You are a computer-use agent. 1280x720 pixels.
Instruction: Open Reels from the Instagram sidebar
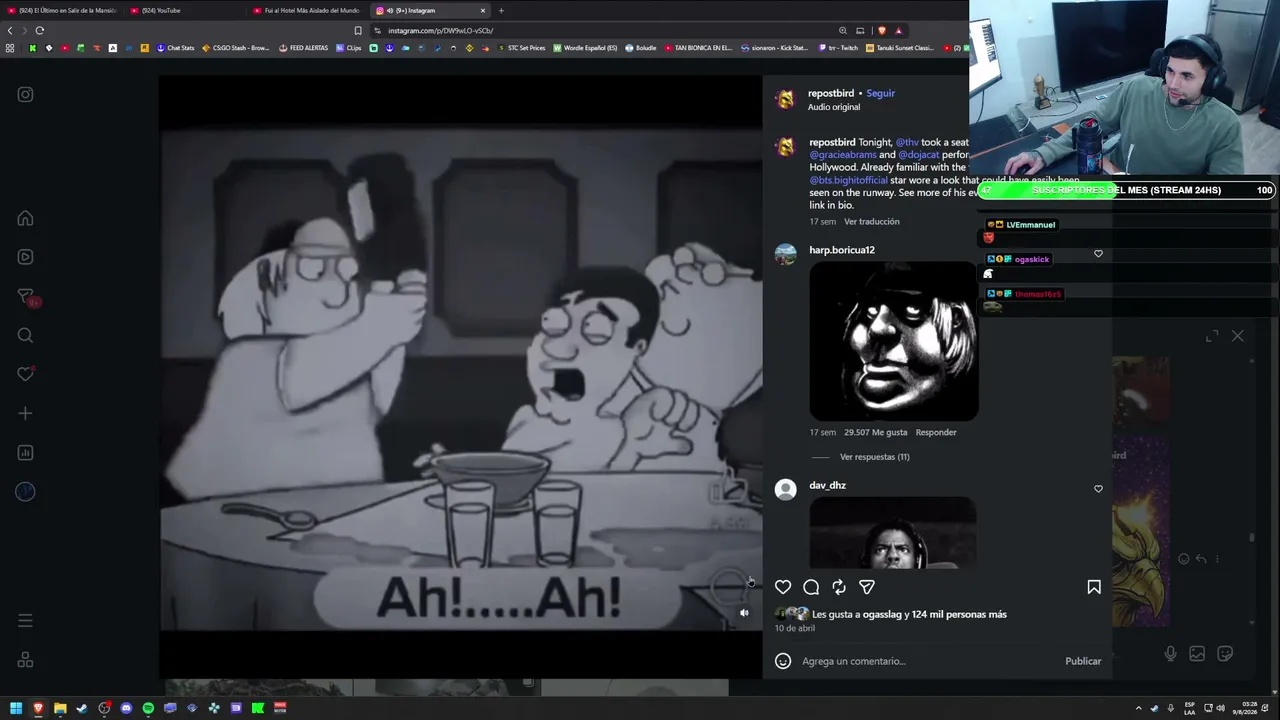pos(25,257)
